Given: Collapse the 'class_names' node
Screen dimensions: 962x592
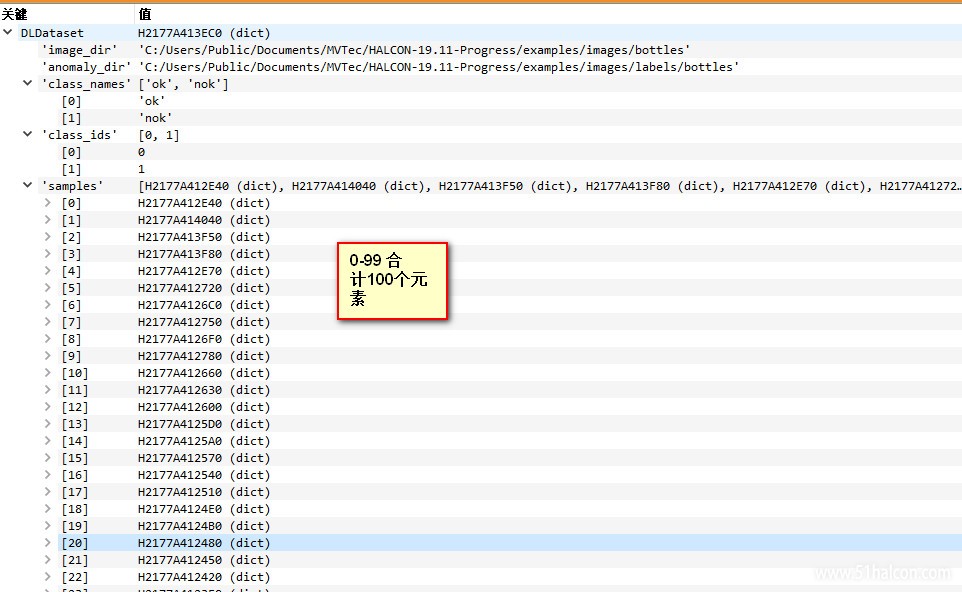Looking at the screenshot, I should point(28,83).
